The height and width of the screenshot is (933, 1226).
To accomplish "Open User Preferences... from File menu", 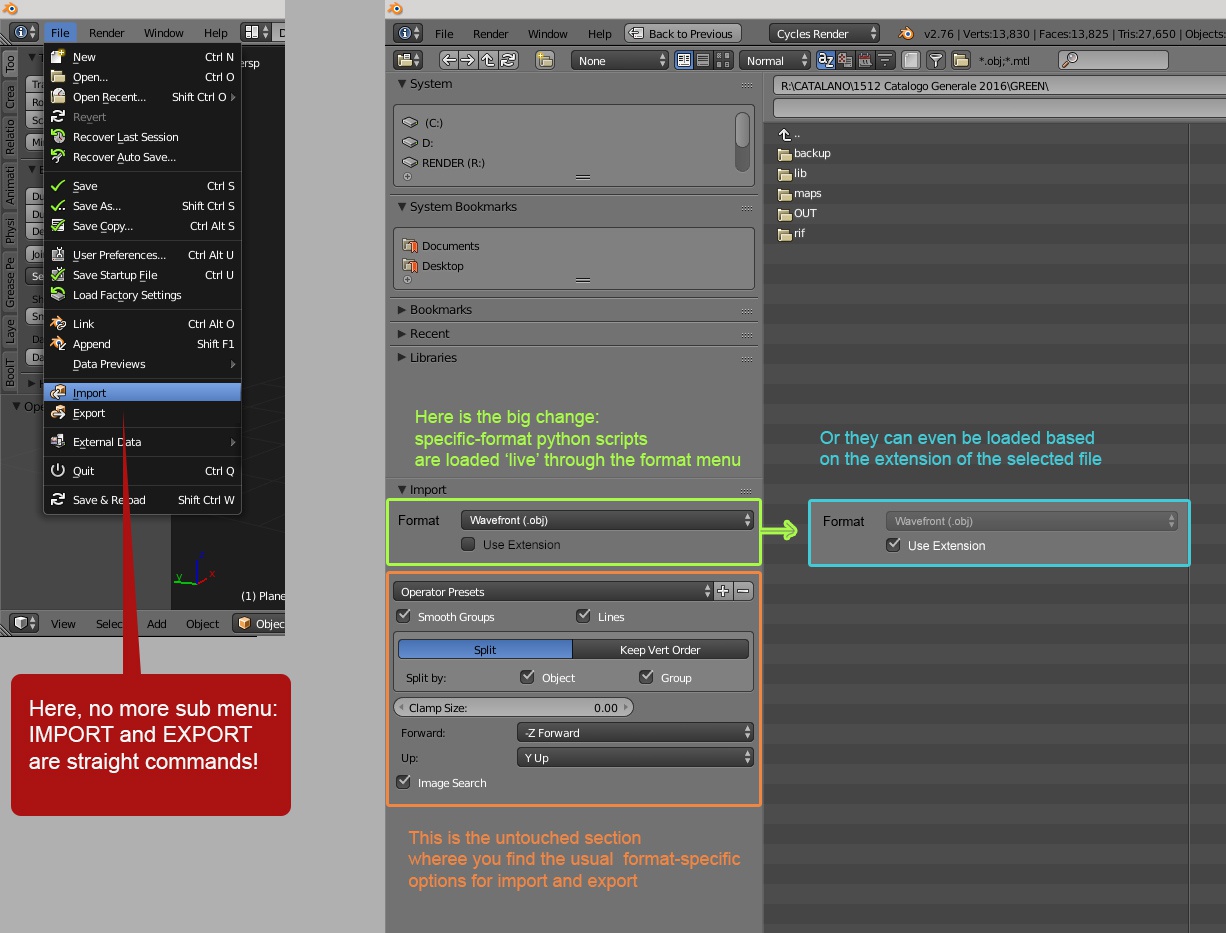I will 142,255.
